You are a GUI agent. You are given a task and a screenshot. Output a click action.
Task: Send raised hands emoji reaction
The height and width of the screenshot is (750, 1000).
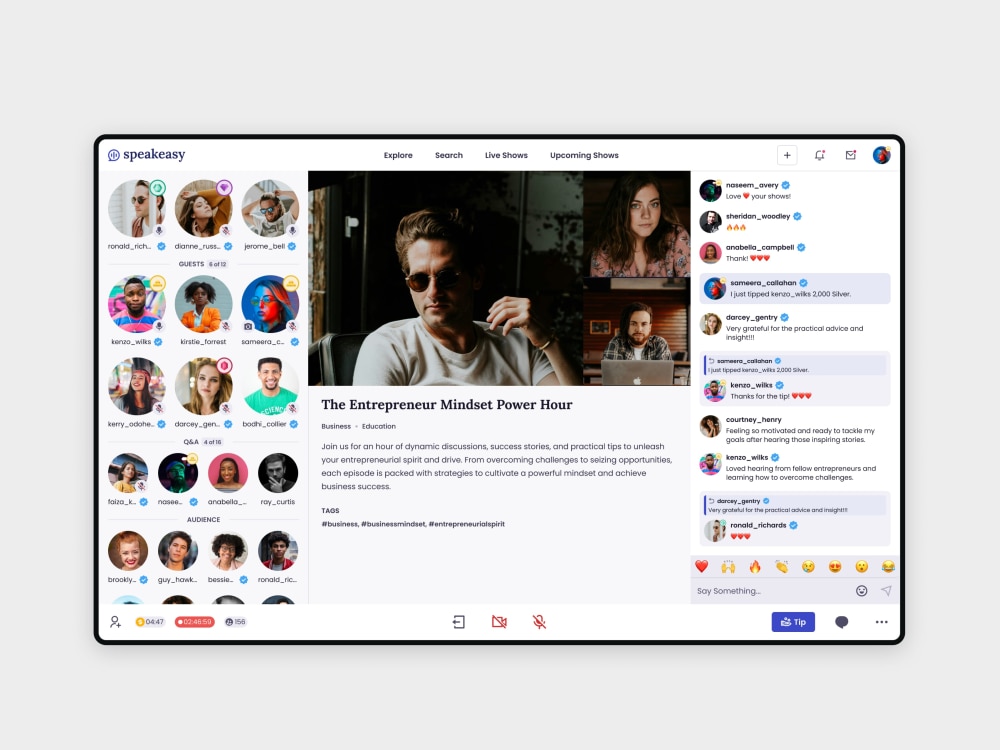728,566
